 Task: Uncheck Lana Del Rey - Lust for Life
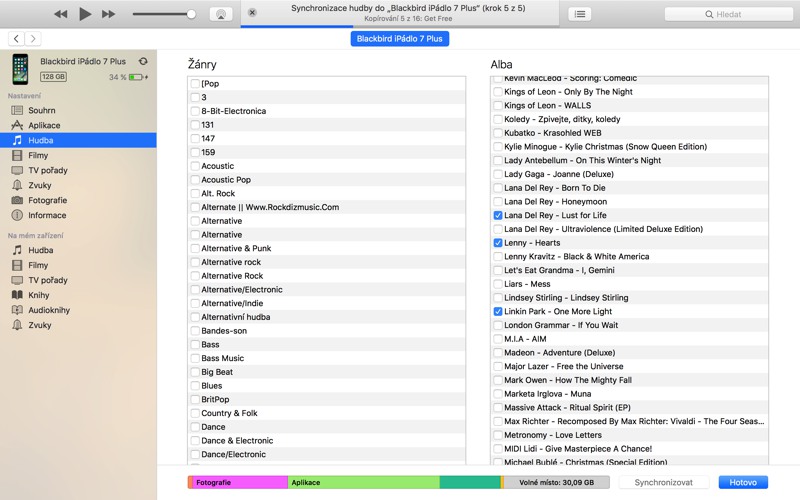(x=498, y=215)
